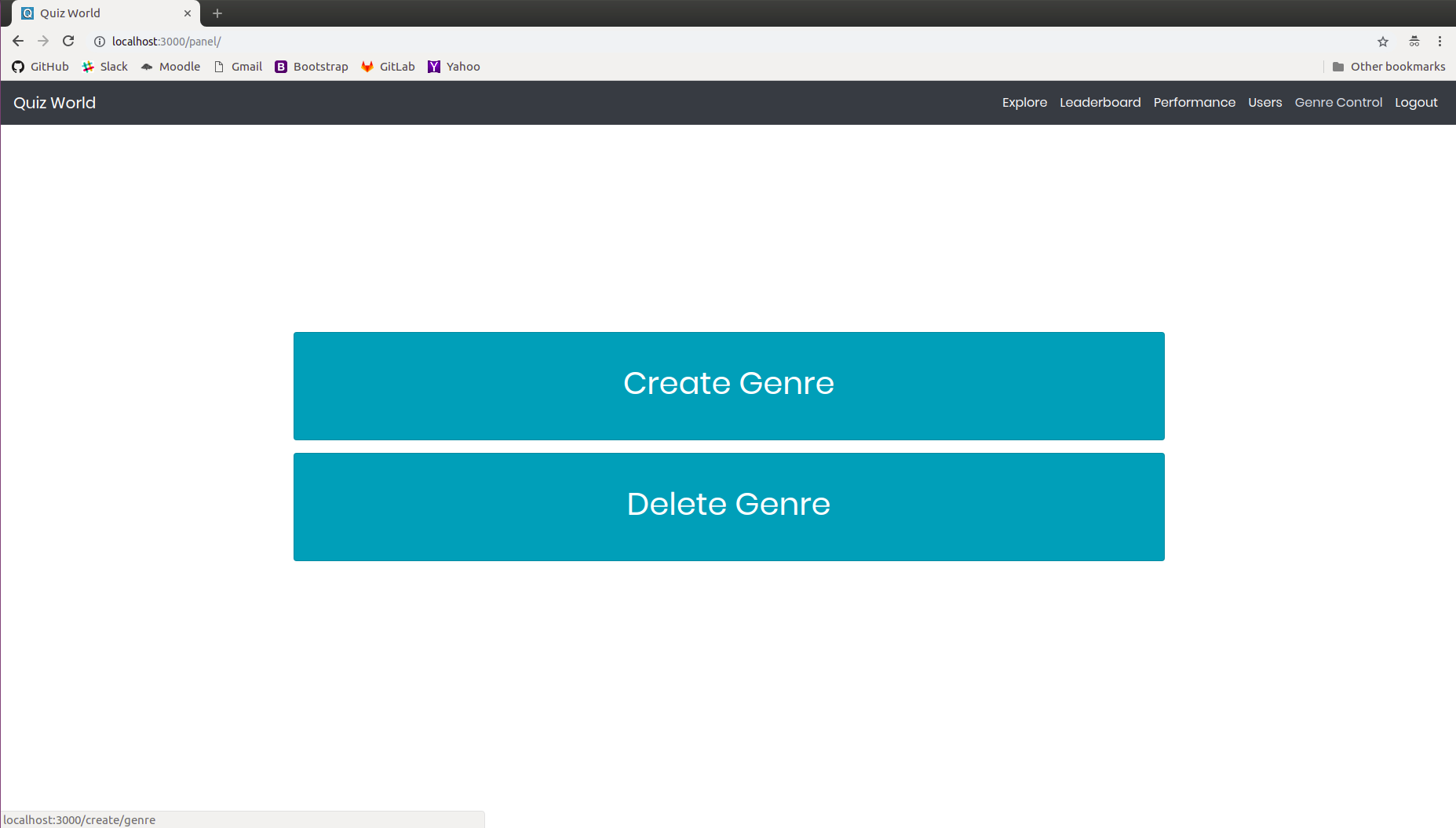Click the Delete Genre button
Viewport: 1456px width, 828px height.
(x=728, y=507)
